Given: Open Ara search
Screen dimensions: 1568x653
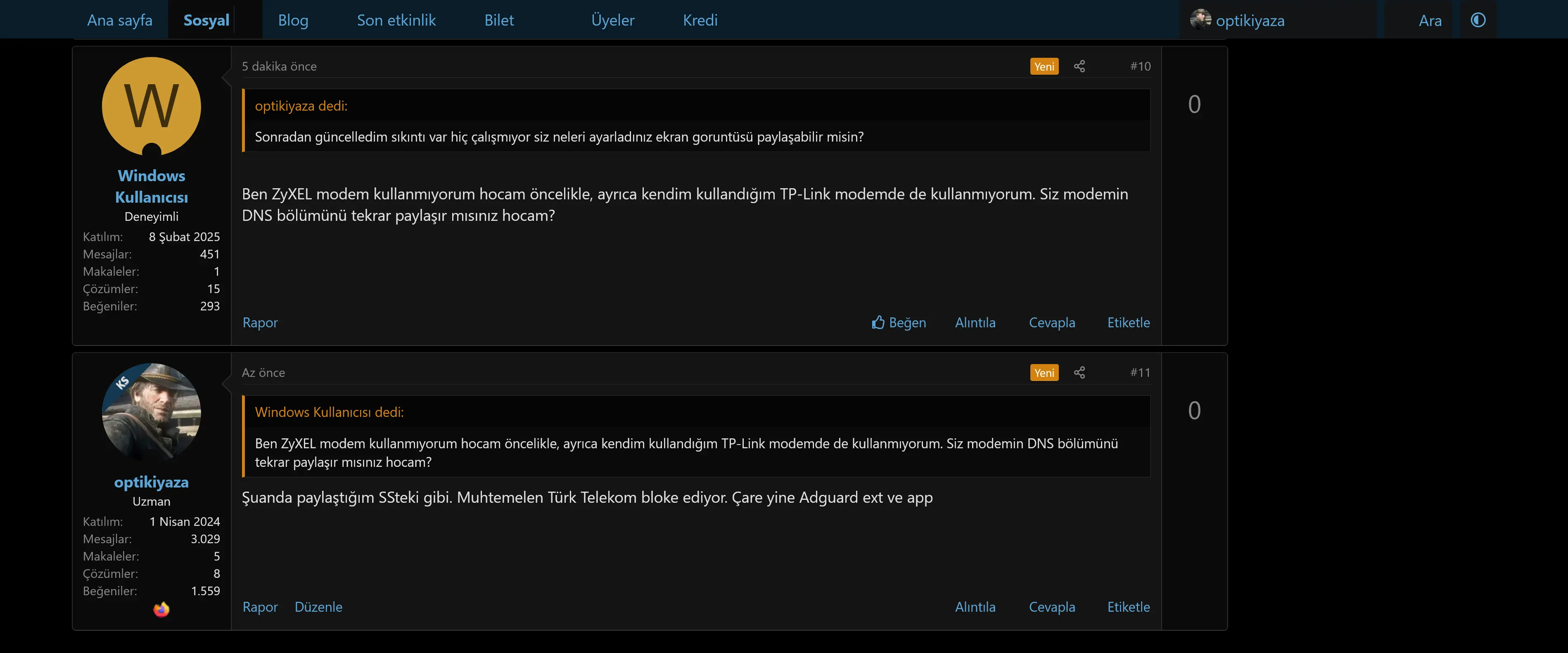Looking at the screenshot, I should pos(1430,21).
